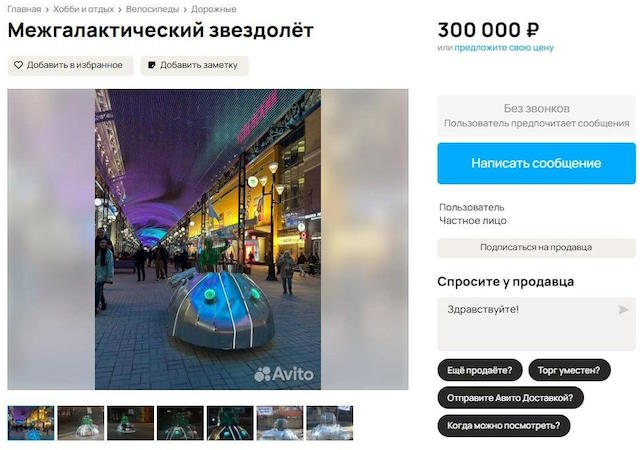
Task: Subscribe via Подписаться на продавца button
Action: pyautogui.click(x=536, y=247)
